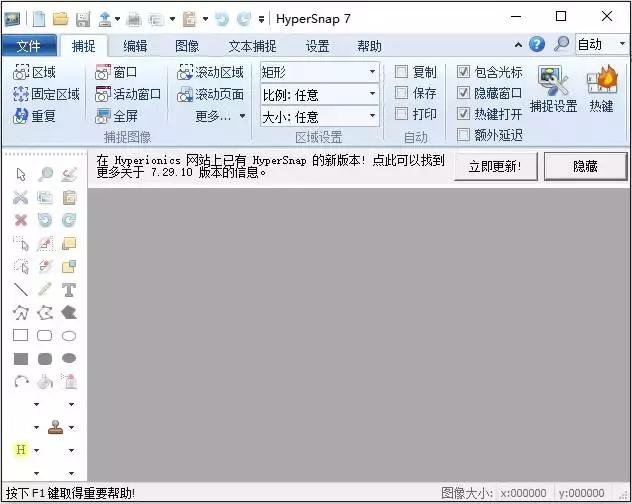This screenshot has width=632, height=504.
Task: Start a 滚动区域 scrolling region capture
Action: 210,72
